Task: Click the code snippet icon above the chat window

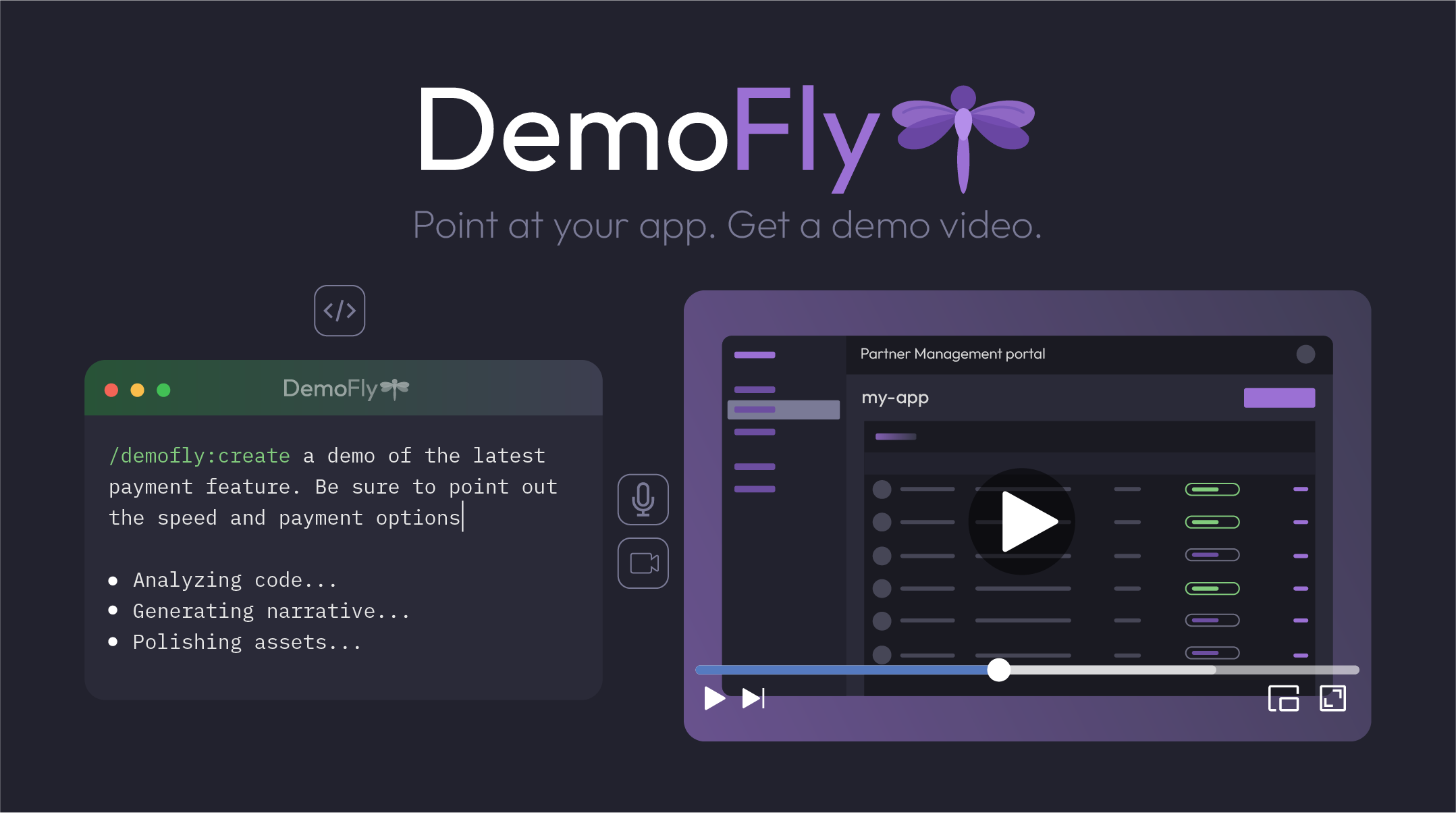Action: 340,310
